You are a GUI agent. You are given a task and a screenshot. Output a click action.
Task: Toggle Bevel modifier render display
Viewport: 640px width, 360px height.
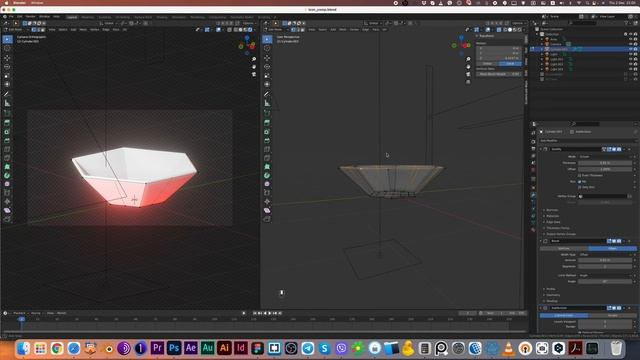click(x=619, y=241)
